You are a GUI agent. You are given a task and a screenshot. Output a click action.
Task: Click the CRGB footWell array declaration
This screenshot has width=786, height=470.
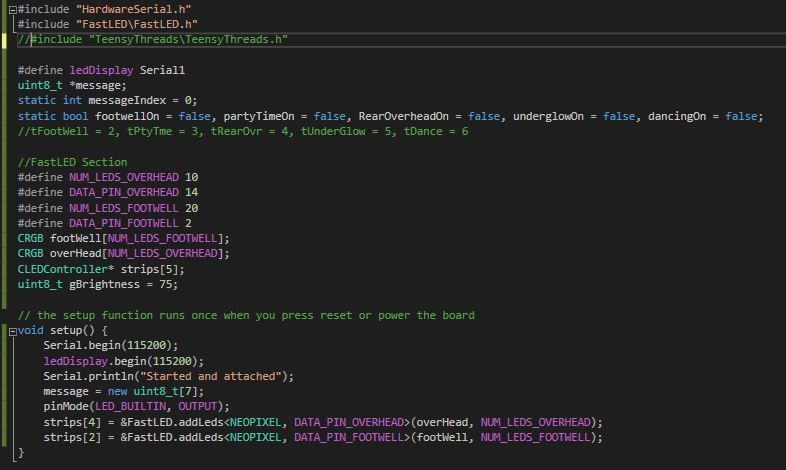pyautogui.click(x=123, y=238)
